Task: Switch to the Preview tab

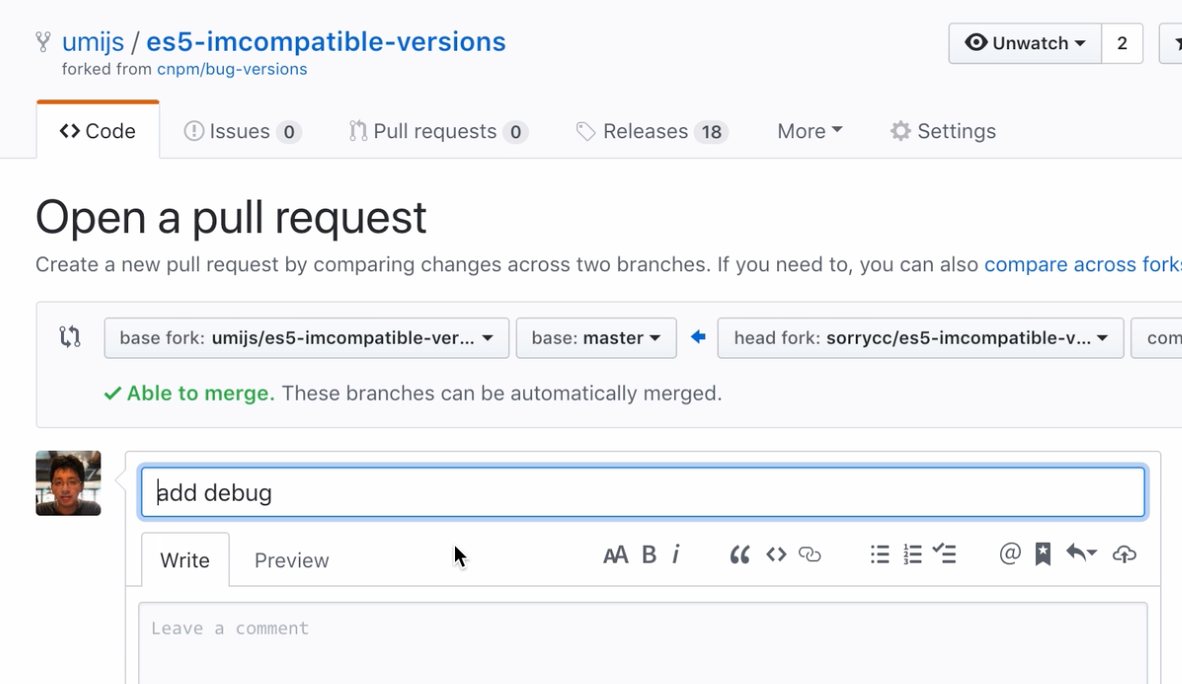Action: [291, 560]
